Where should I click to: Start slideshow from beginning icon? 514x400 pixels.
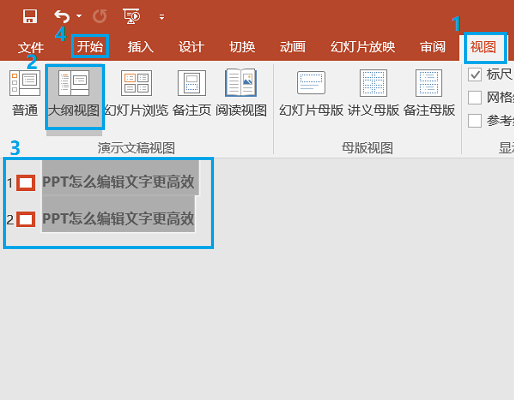click(x=131, y=16)
